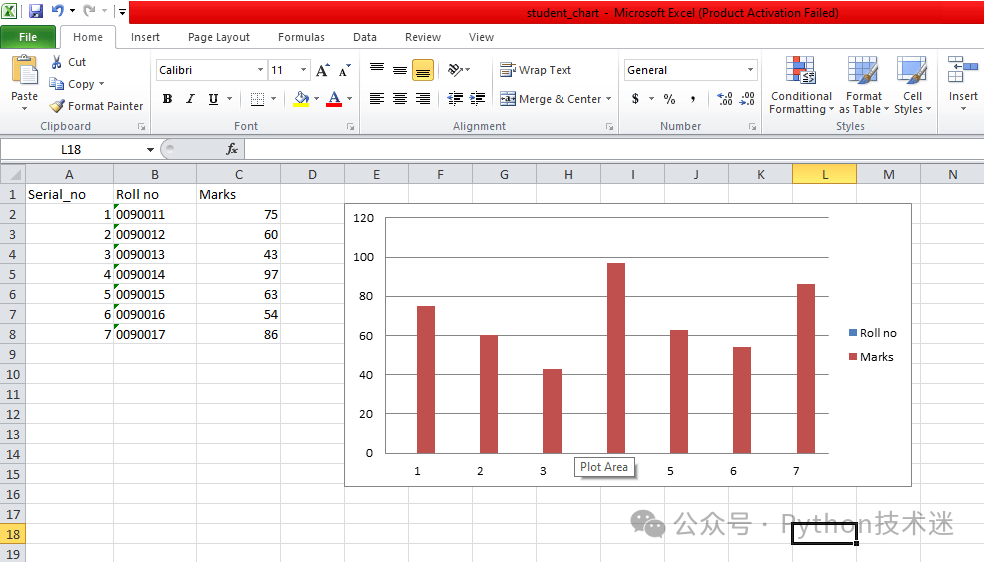Select Marks legend entry in chart
This screenshot has width=984, height=562.
click(x=871, y=357)
